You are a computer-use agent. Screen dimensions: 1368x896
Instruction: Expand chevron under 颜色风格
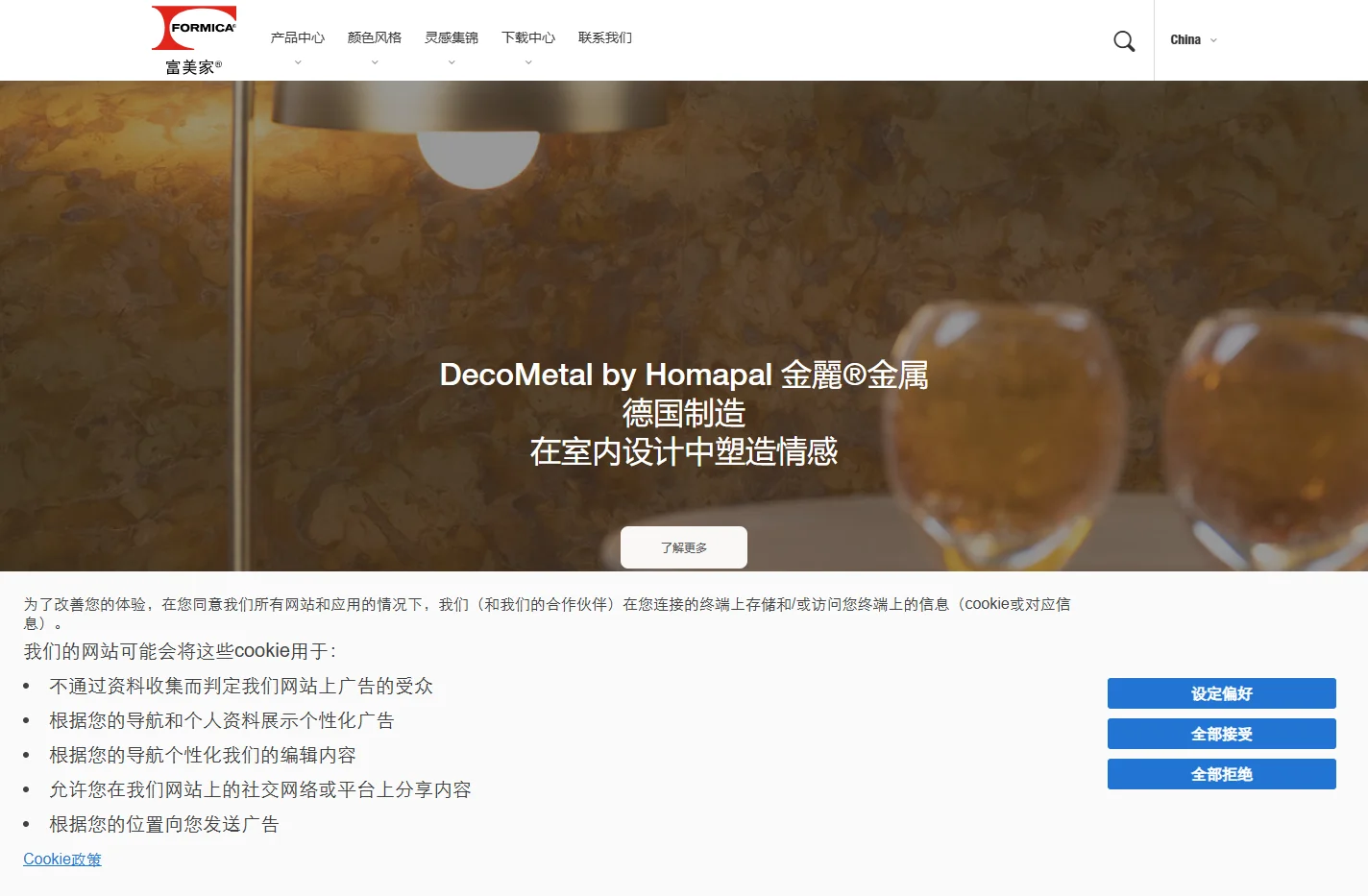(x=375, y=62)
